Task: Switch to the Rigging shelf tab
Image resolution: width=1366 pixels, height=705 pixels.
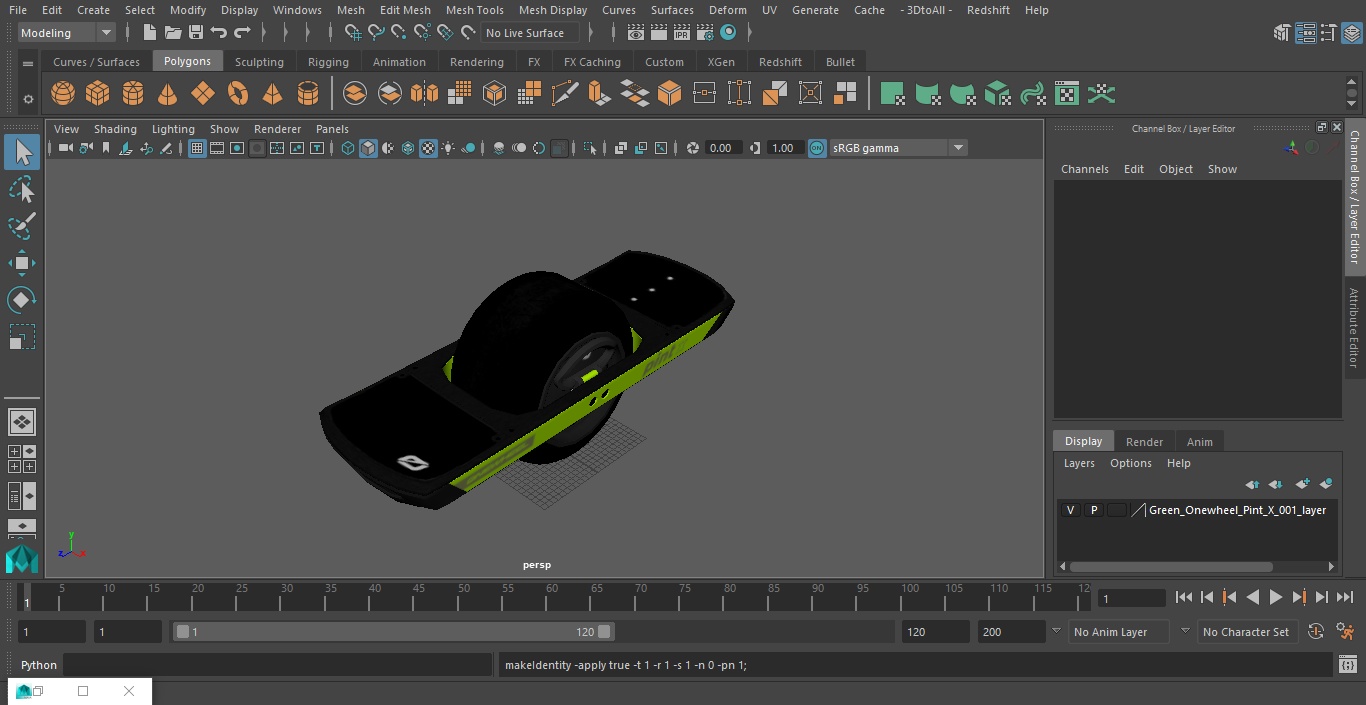Action: (x=328, y=62)
